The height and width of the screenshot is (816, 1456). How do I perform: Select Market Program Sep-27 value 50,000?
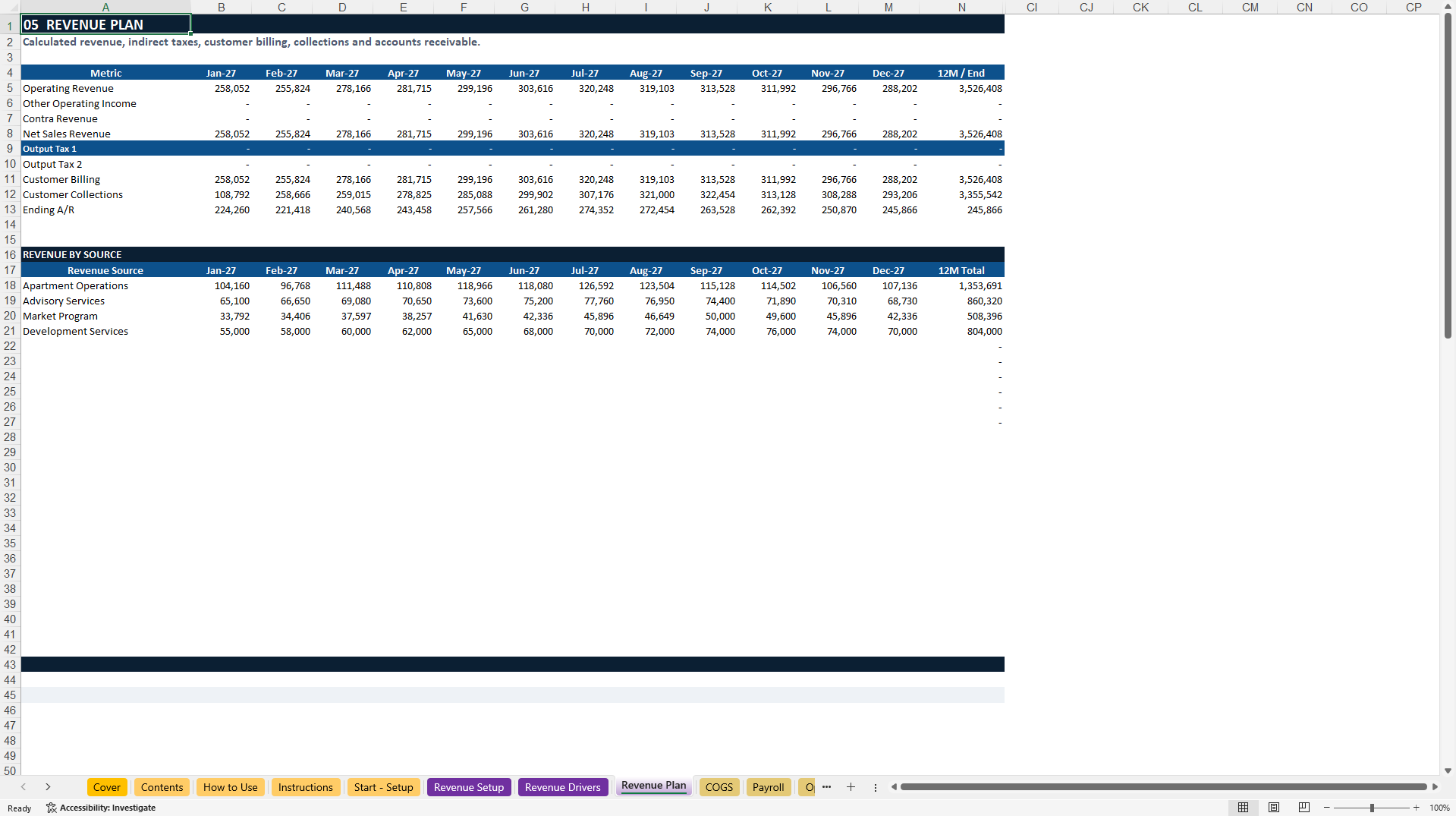coord(706,316)
